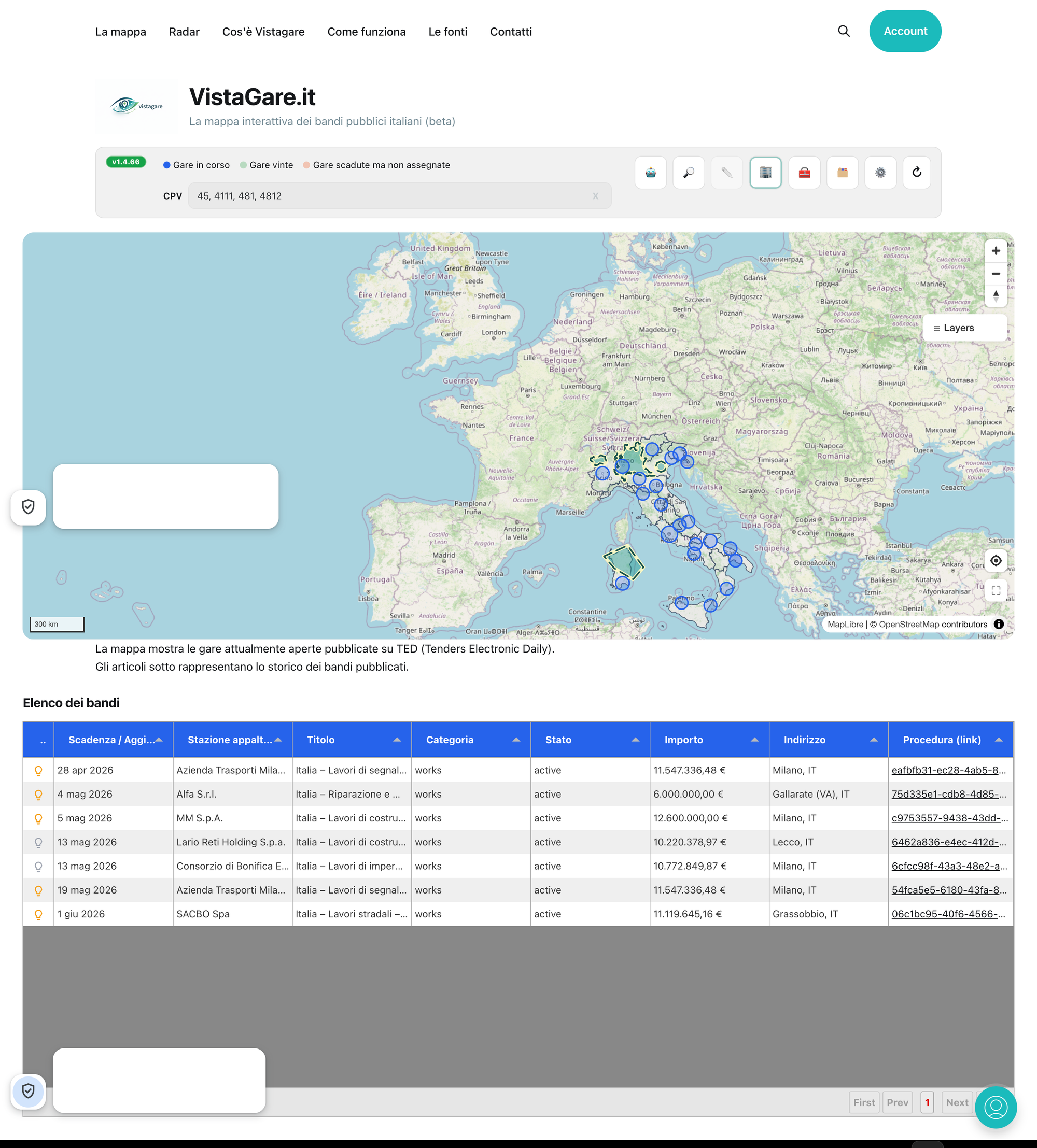
Task: Toggle the lightbulb on Lario Reti Holding row
Action: click(38, 842)
